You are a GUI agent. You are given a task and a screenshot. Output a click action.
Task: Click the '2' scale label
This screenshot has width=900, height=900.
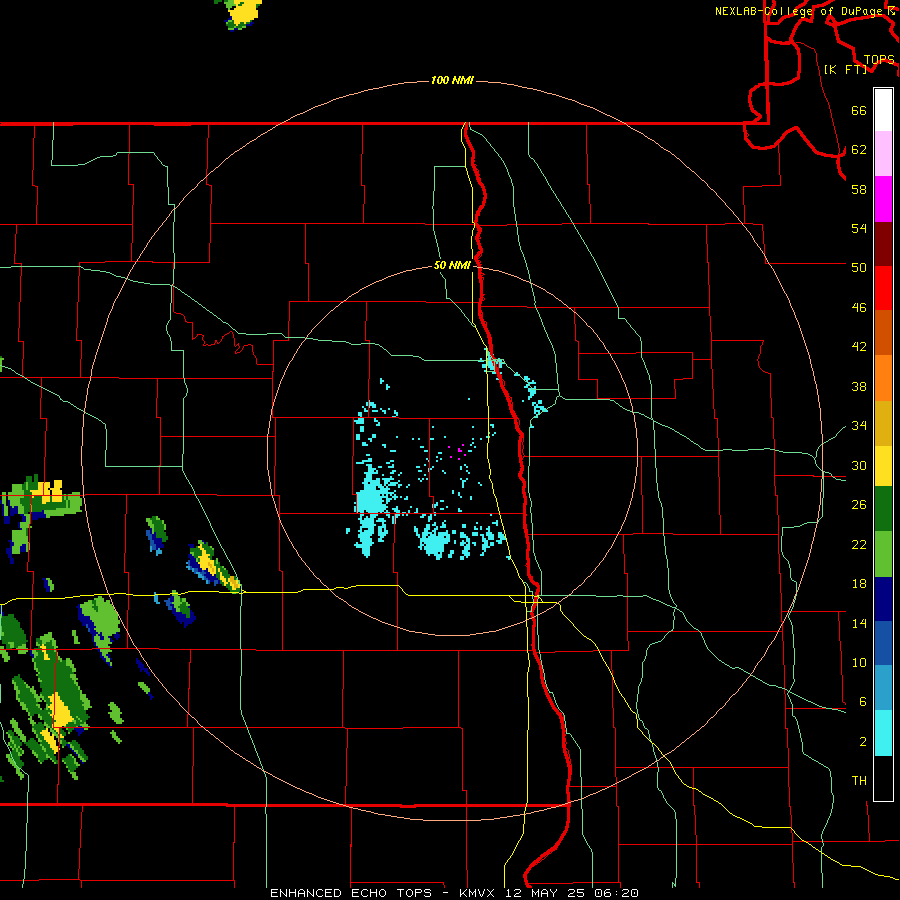tap(863, 741)
